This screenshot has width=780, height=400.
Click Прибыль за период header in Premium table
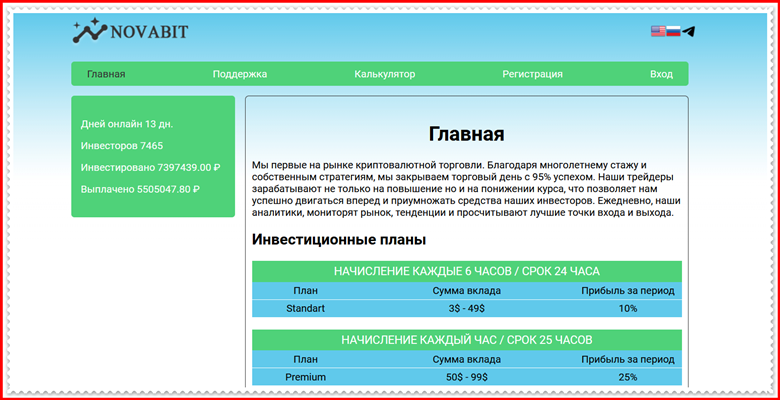[628, 360]
